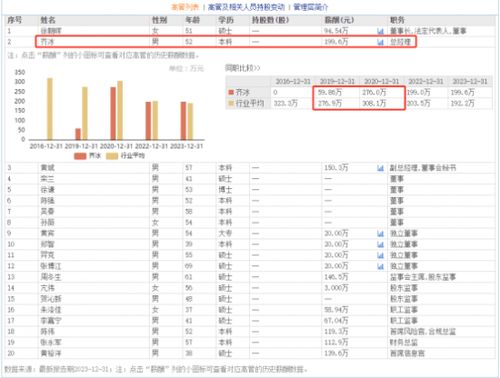Viewport: 500px width, 378px height.
Task: Click the 192.2万 industry average cell
Action: coord(463,103)
